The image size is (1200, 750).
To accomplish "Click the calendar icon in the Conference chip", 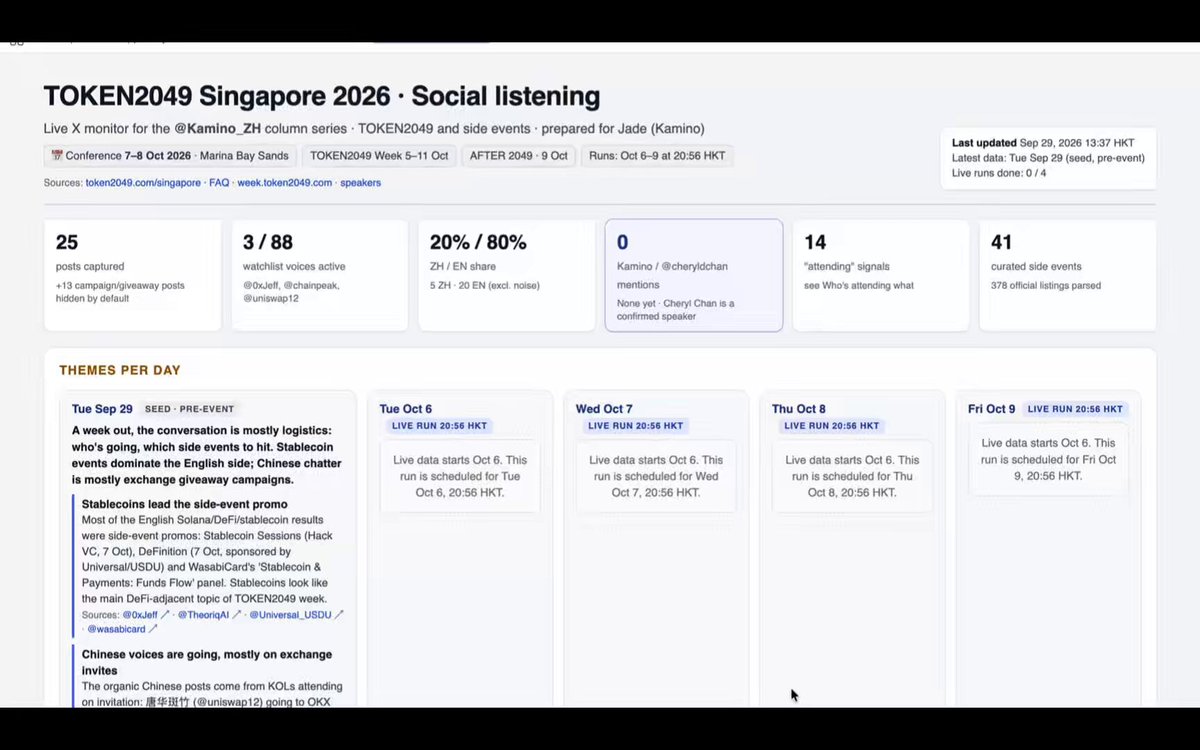I will (x=57, y=156).
